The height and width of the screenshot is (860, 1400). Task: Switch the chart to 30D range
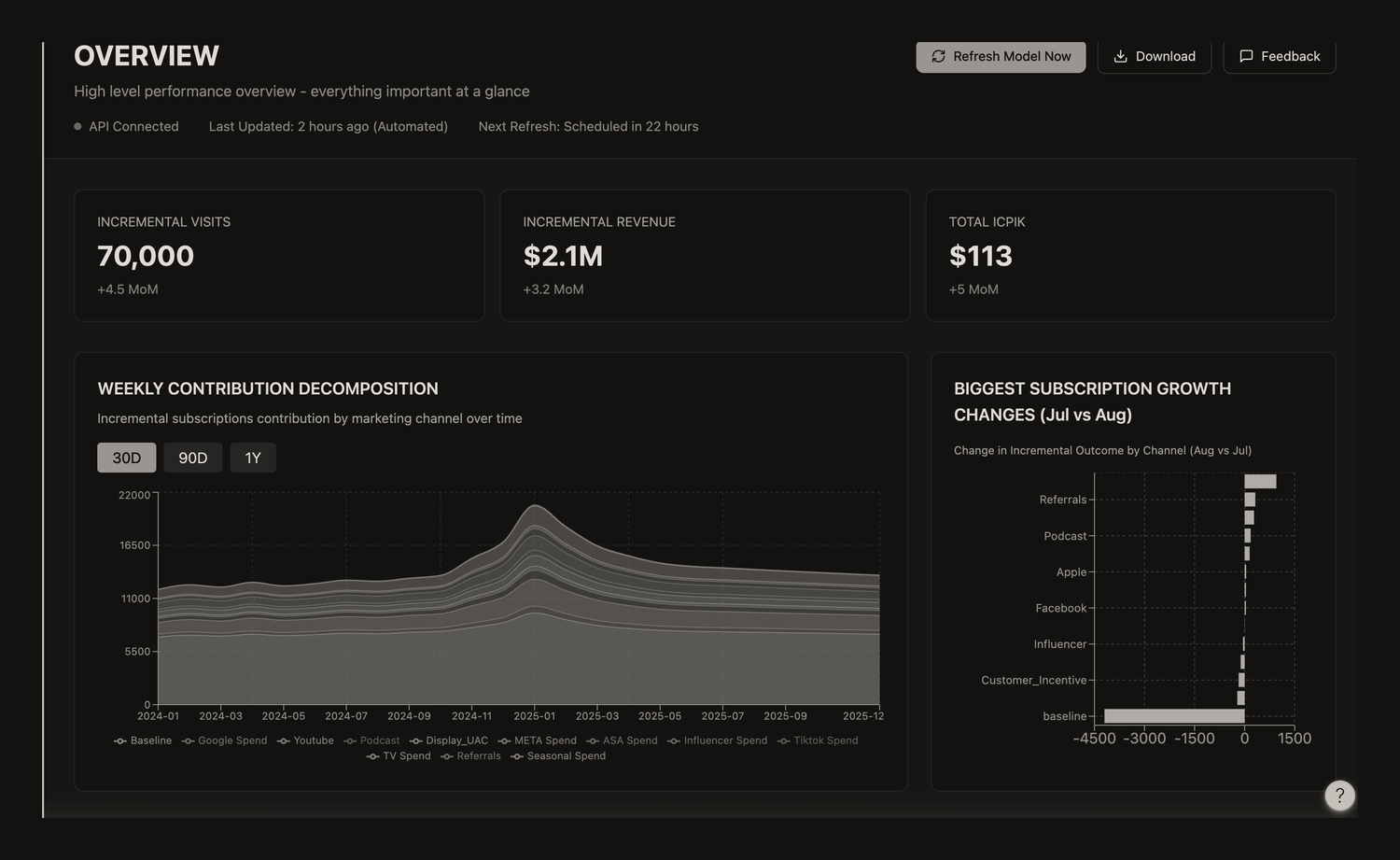click(x=127, y=458)
